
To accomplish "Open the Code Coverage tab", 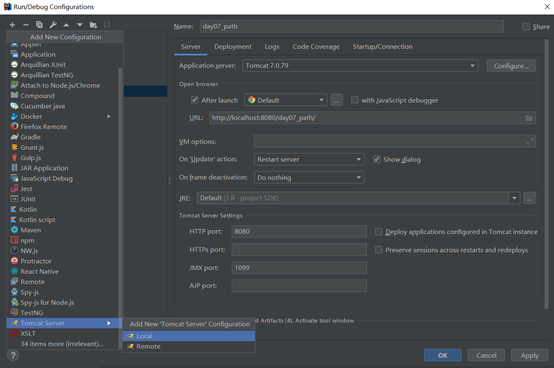I will coord(316,47).
